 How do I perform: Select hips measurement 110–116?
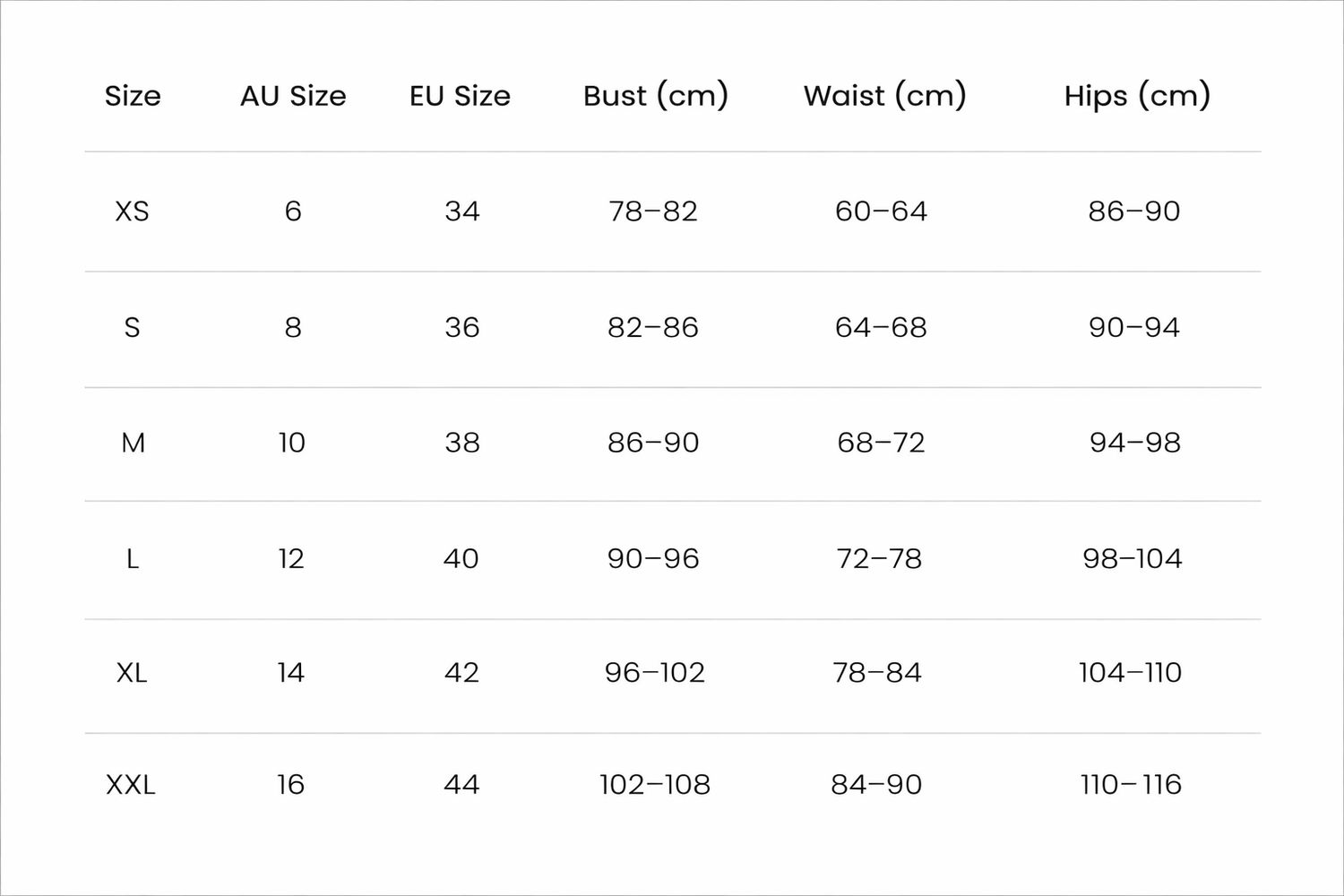[1132, 785]
